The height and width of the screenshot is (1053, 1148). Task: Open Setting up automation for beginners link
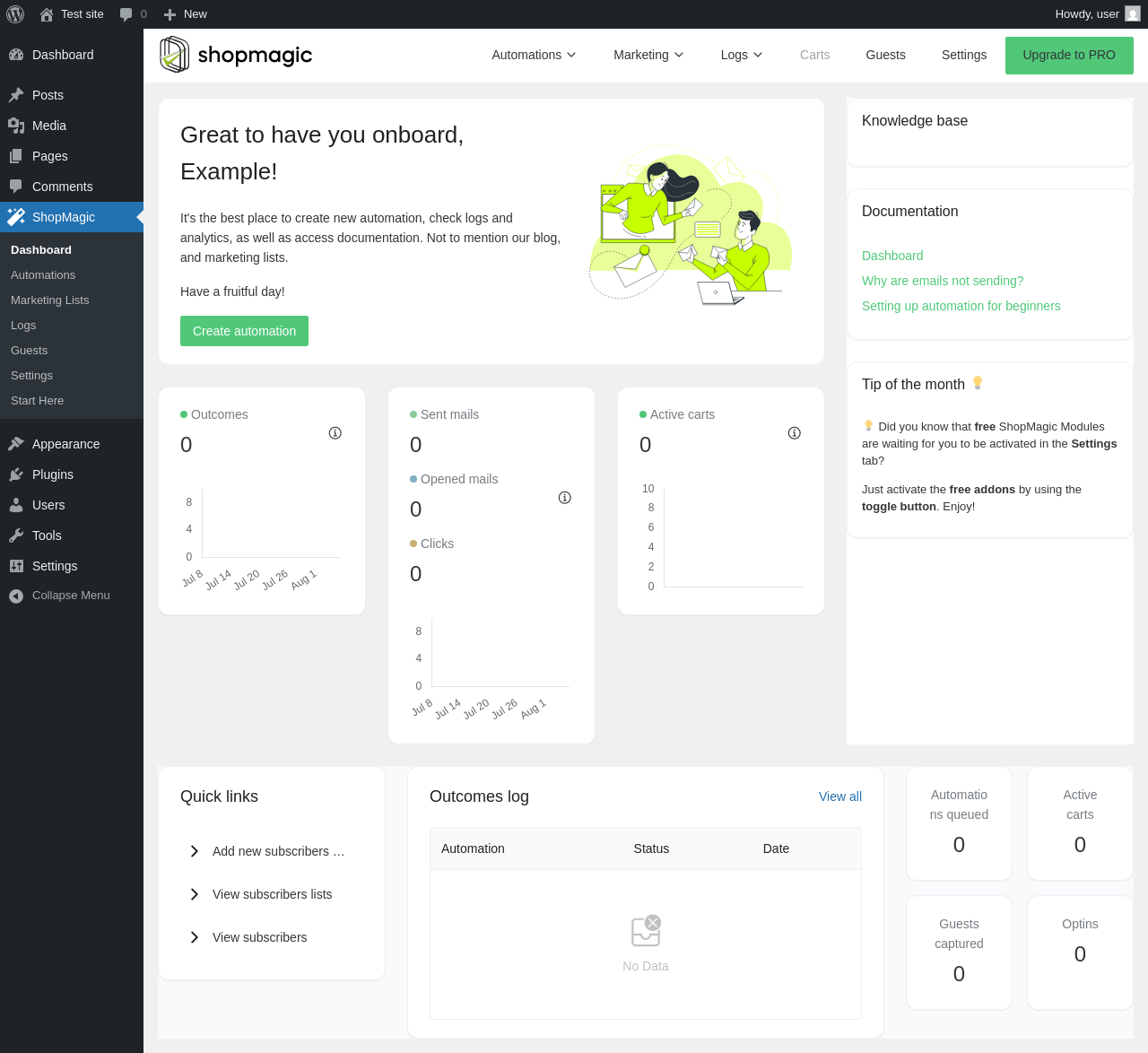click(x=961, y=306)
